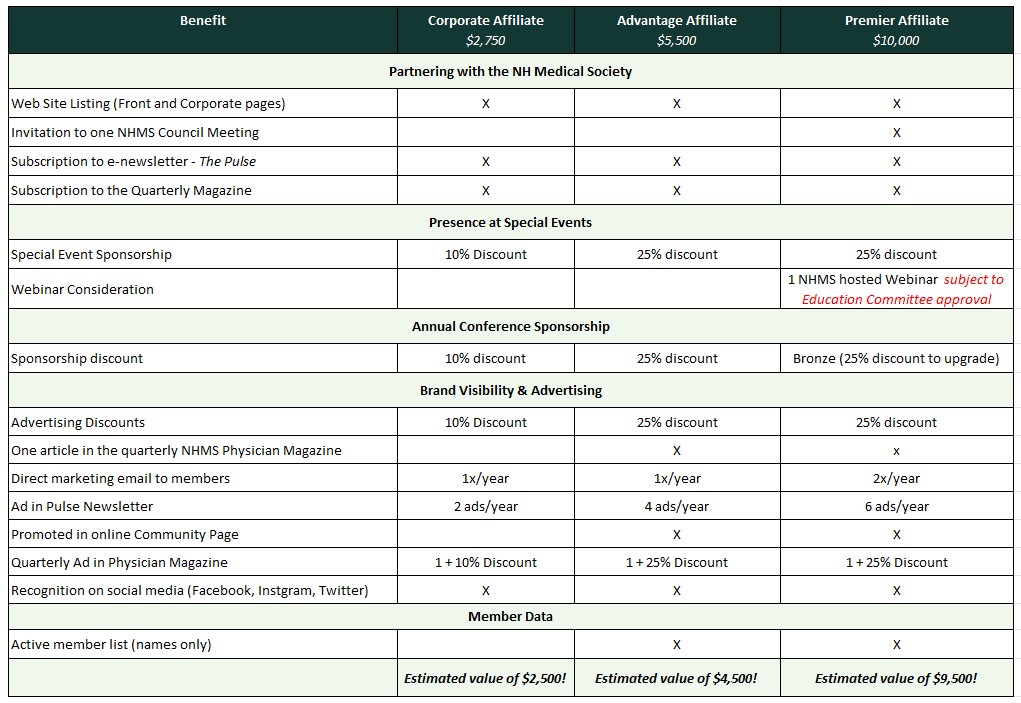Click the Recognition on social media row label
Screen dimensions: 1021x703
point(189,590)
